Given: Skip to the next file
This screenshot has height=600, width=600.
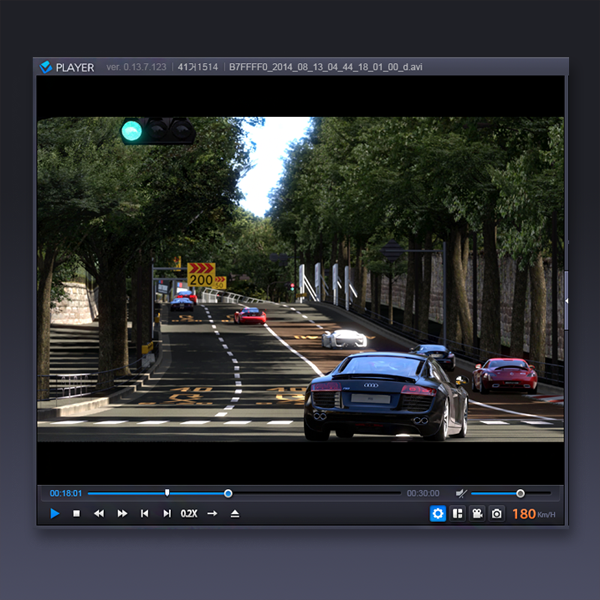Looking at the screenshot, I should tap(167, 514).
